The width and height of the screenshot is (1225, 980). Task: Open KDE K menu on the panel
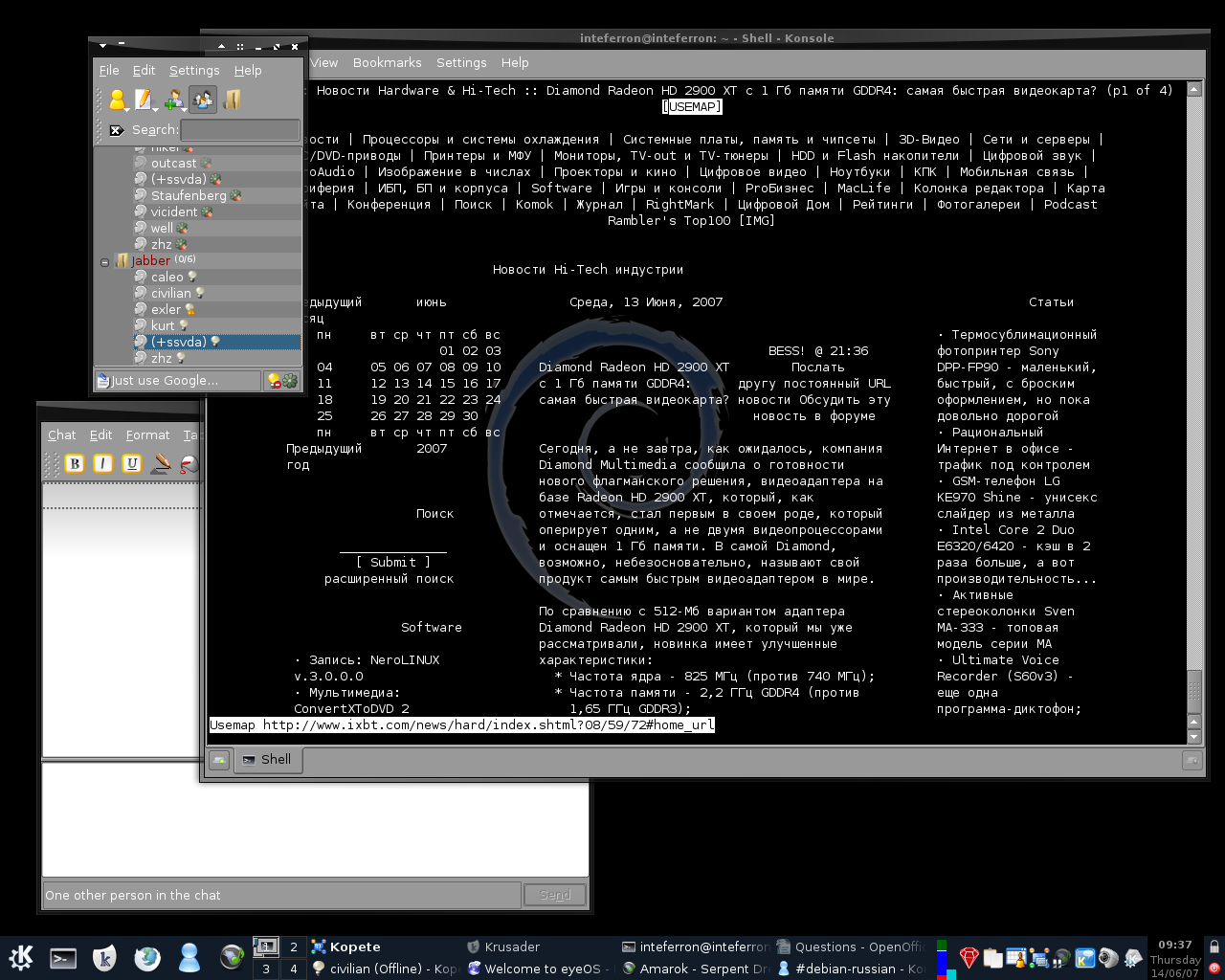click(21, 957)
